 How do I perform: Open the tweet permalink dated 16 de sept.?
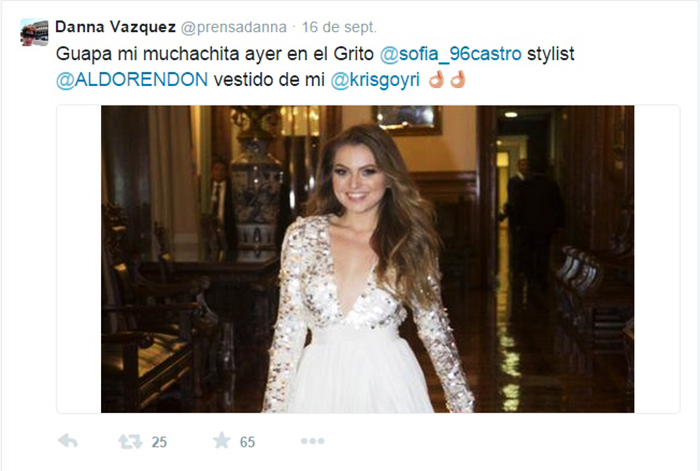(x=339, y=27)
